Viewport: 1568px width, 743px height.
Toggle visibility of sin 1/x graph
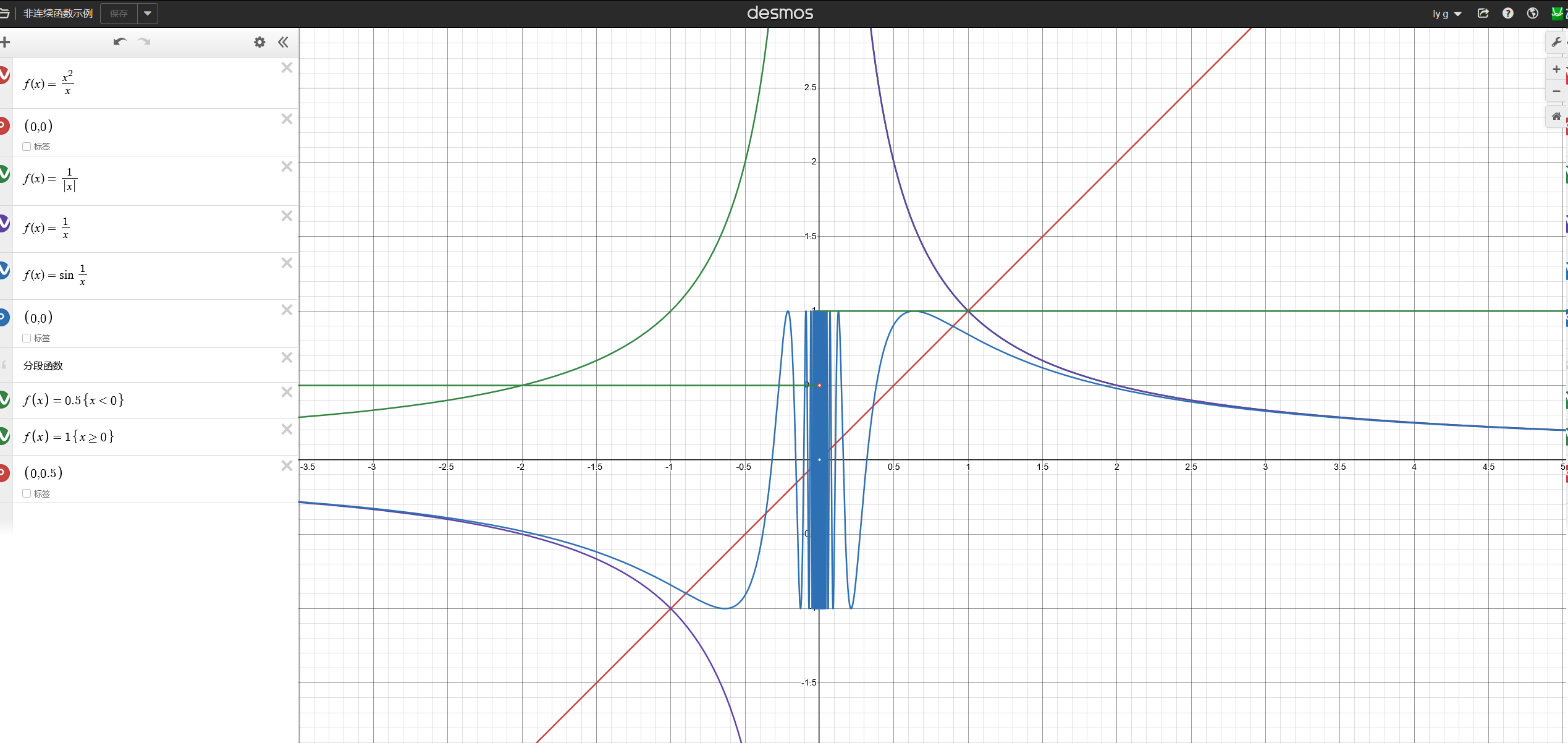click(x=4, y=270)
